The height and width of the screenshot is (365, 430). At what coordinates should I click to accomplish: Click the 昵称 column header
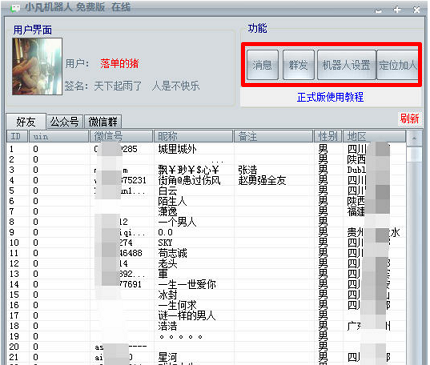coord(193,136)
